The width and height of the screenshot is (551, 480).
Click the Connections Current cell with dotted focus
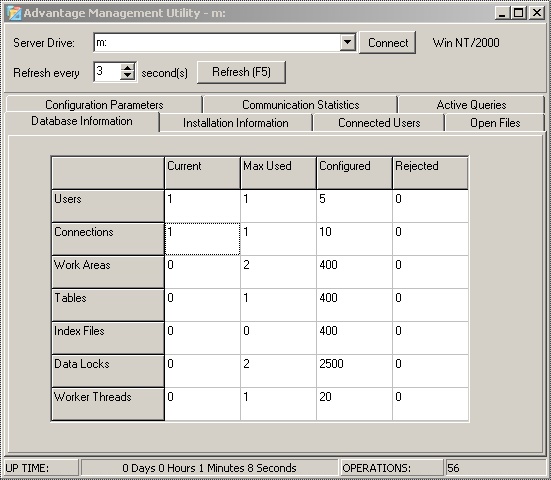[x=202, y=239]
